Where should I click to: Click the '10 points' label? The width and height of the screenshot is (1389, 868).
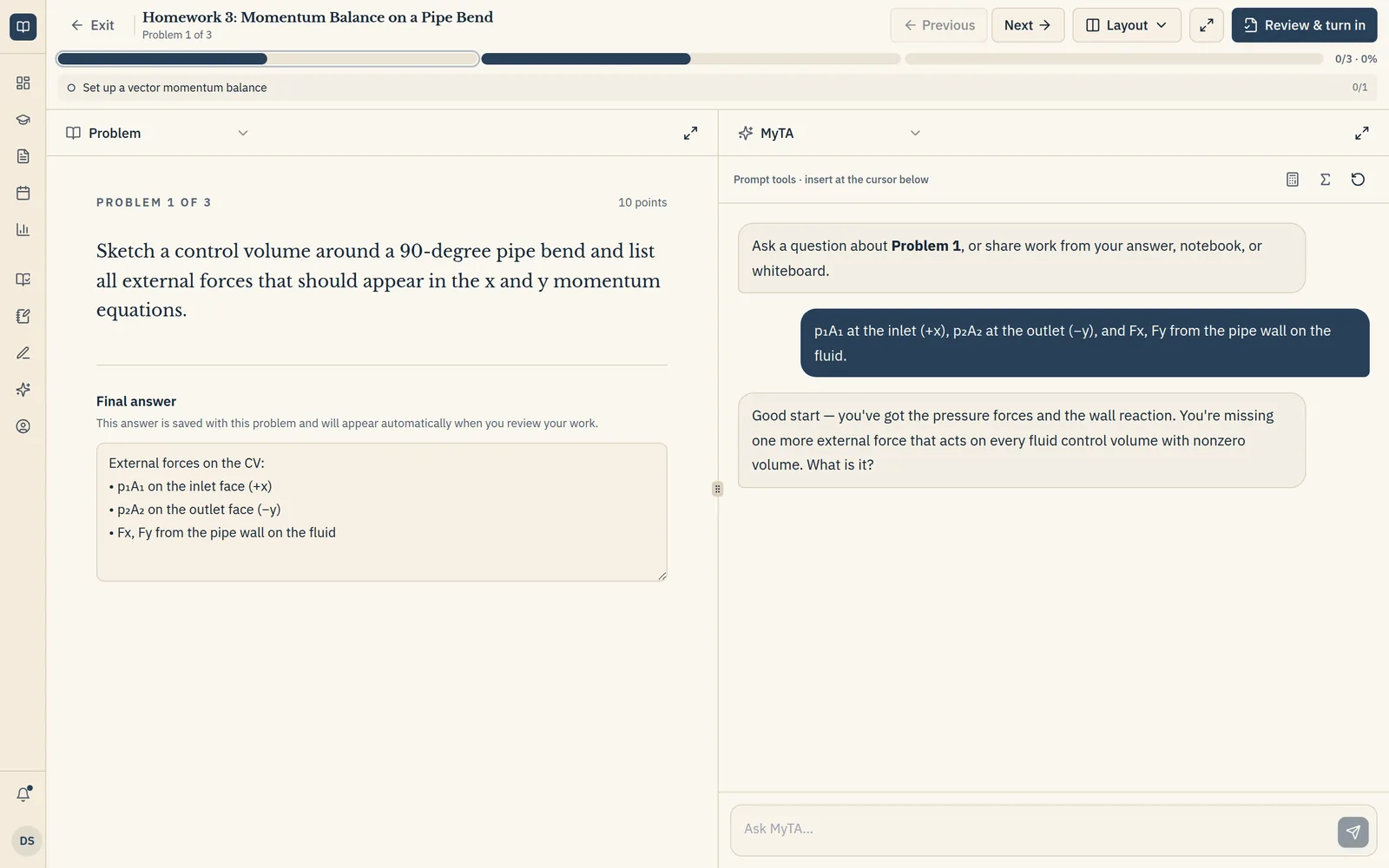pos(642,202)
